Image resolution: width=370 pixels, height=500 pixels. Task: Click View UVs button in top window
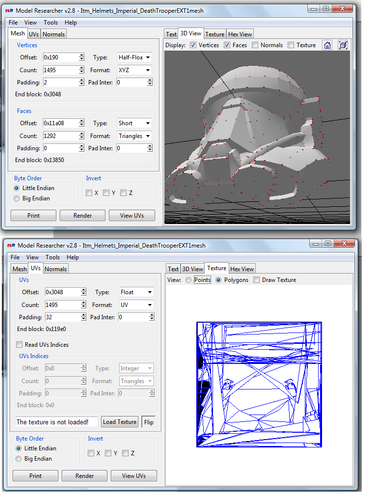(132, 216)
